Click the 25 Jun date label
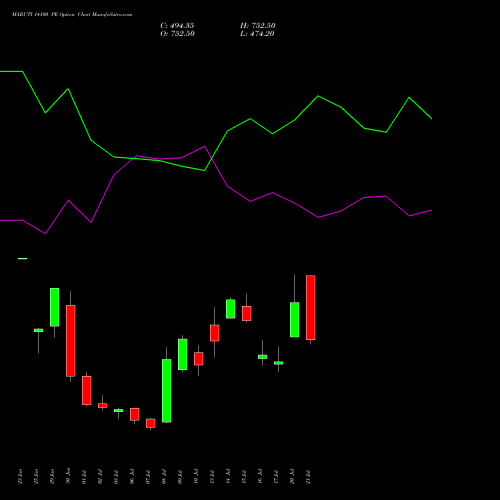The width and height of the screenshot is (500, 500). pyautogui.click(x=36, y=476)
